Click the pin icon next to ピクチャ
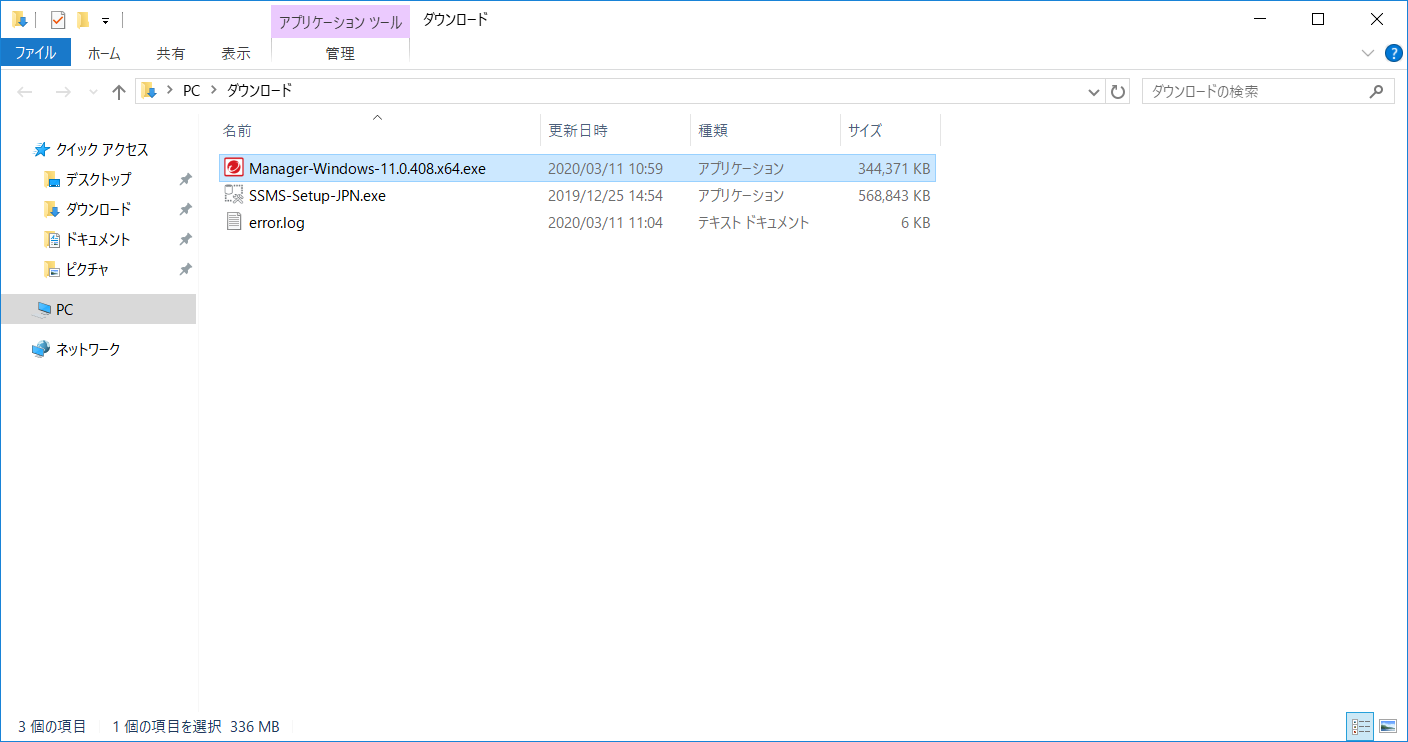 [x=185, y=270]
